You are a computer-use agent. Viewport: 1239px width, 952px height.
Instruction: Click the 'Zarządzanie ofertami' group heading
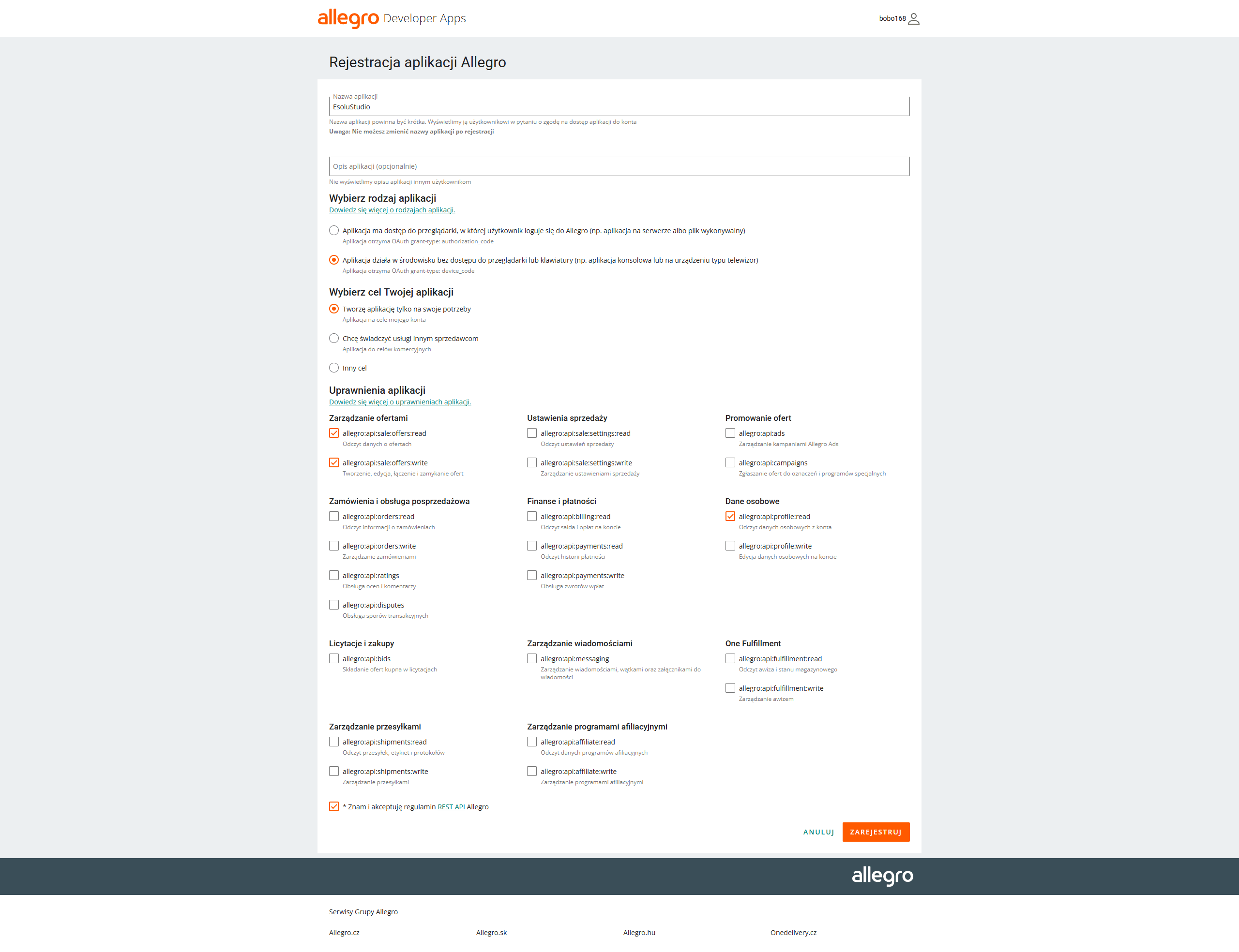(368, 418)
